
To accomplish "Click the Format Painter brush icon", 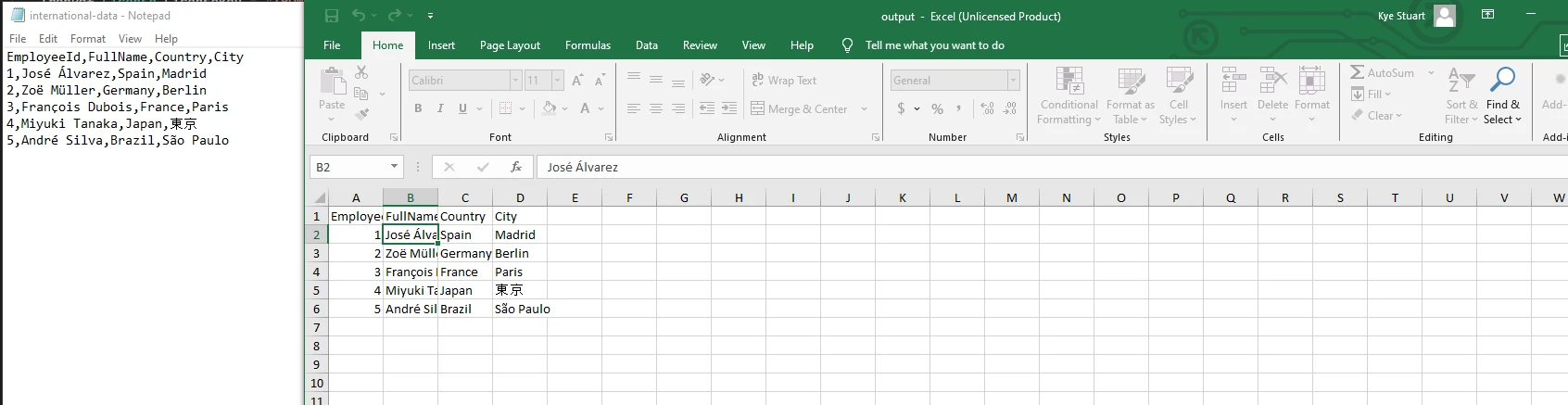I will click(361, 114).
